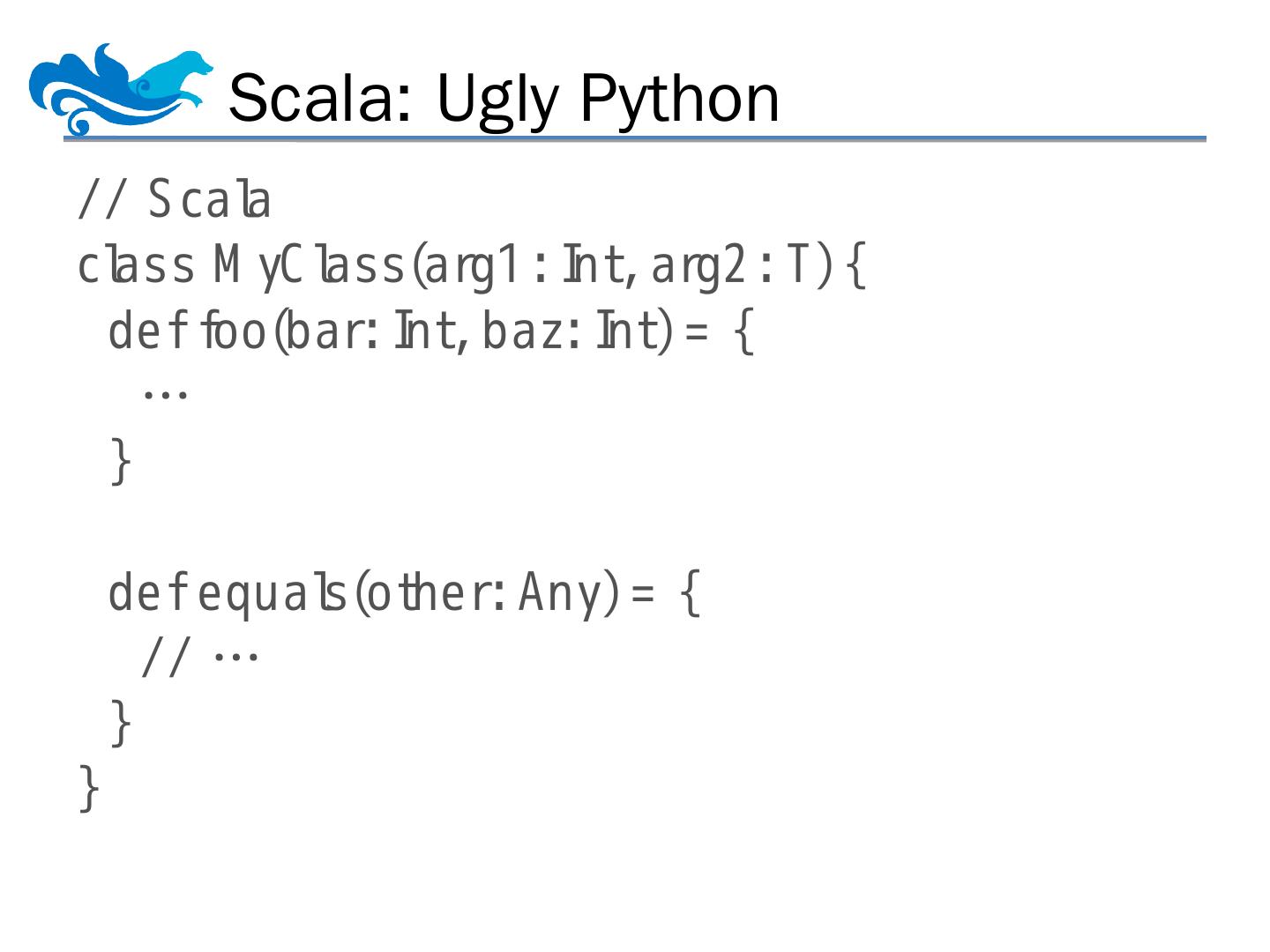
Task: Click the closing brace of the foo method
Action: tap(121, 461)
